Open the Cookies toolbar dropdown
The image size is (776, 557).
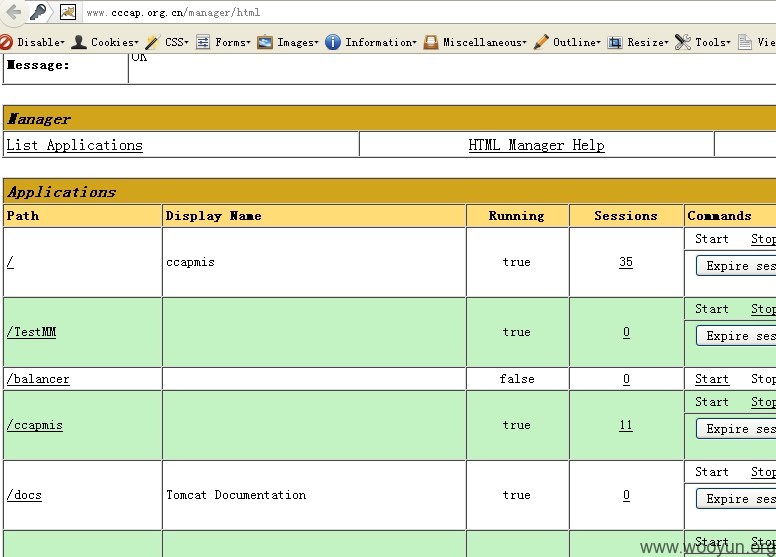point(105,42)
